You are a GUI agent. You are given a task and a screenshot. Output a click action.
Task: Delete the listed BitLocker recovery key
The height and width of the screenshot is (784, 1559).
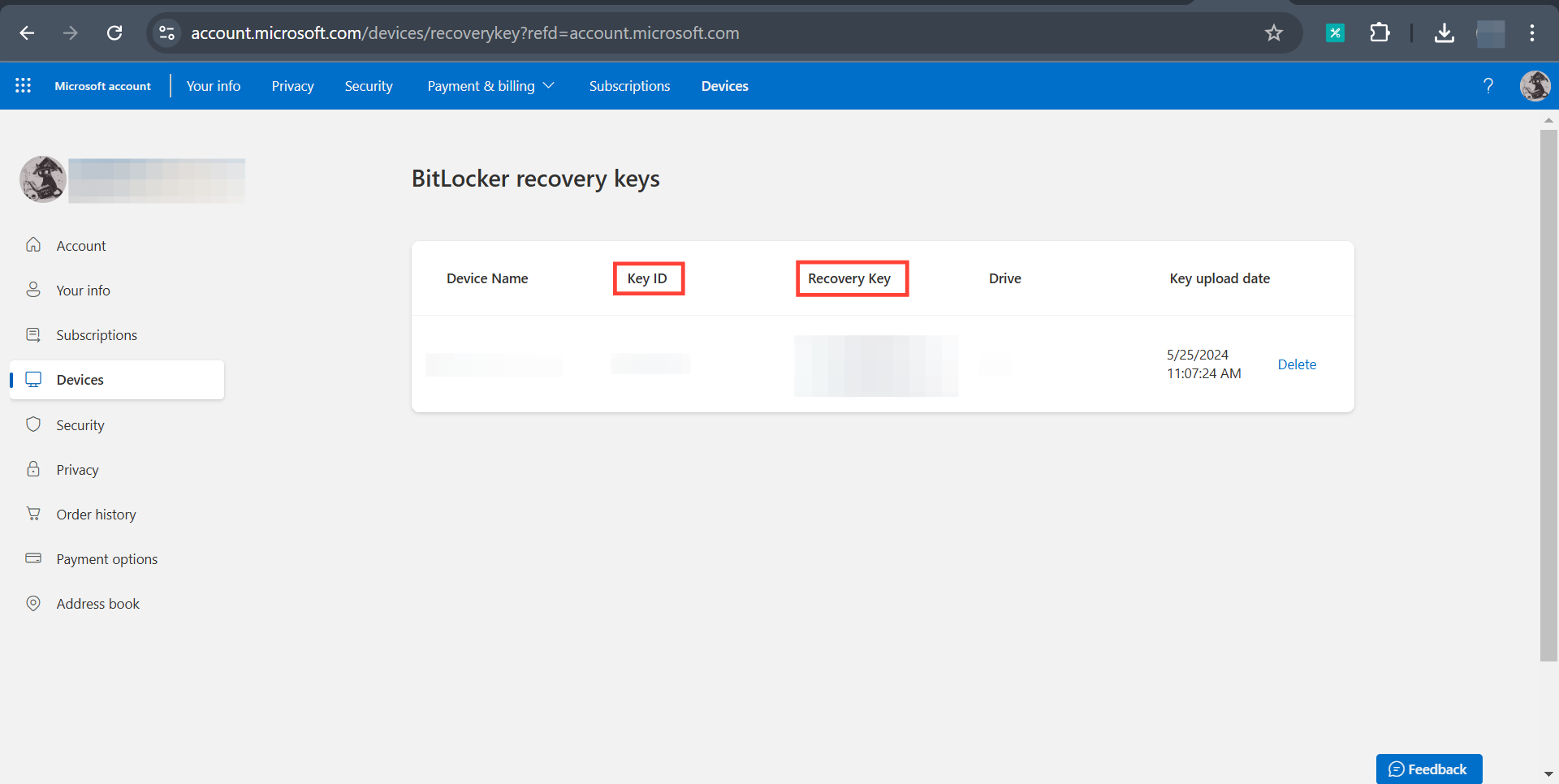1297,364
